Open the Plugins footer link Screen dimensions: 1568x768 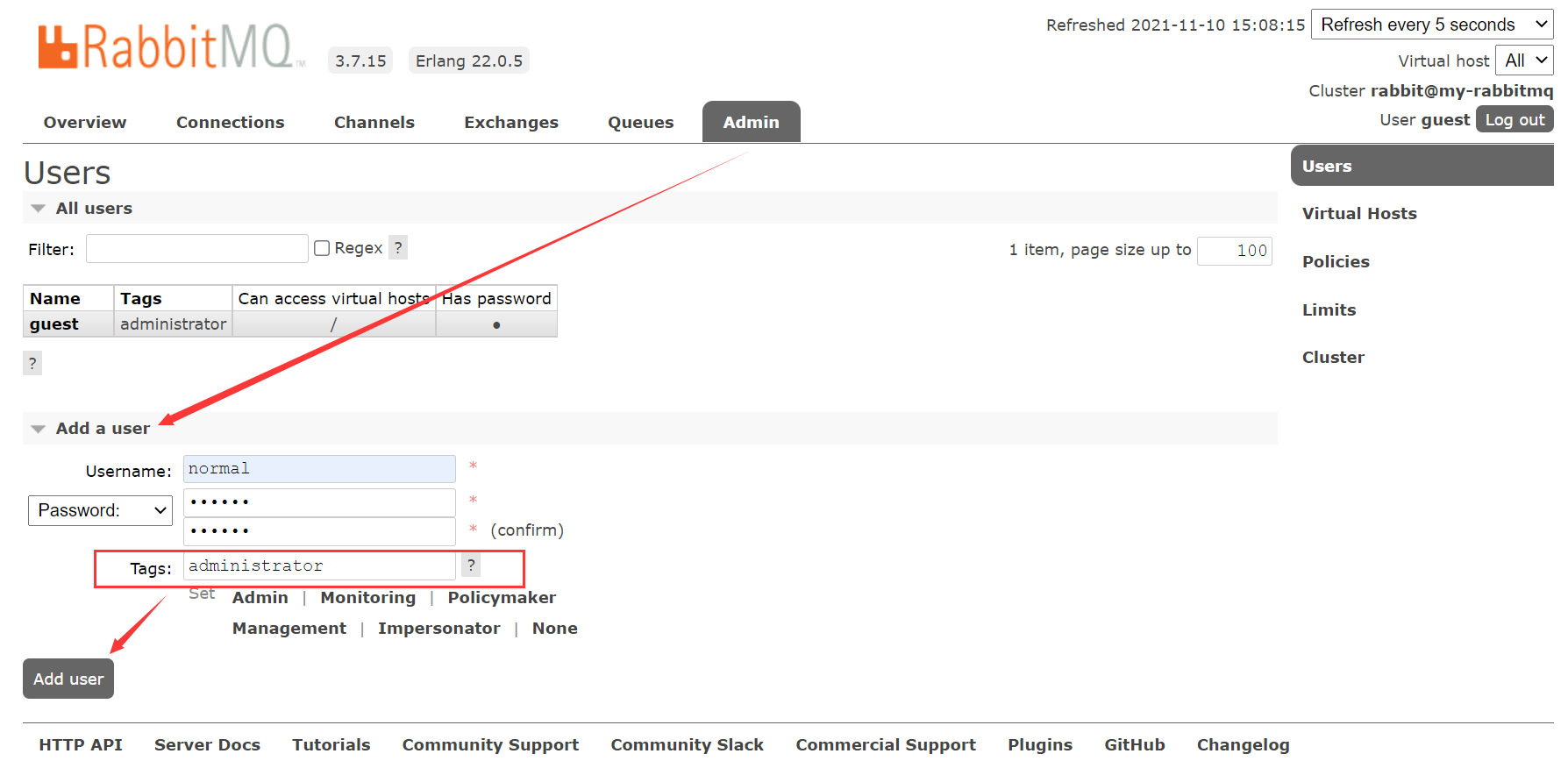point(1040,744)
